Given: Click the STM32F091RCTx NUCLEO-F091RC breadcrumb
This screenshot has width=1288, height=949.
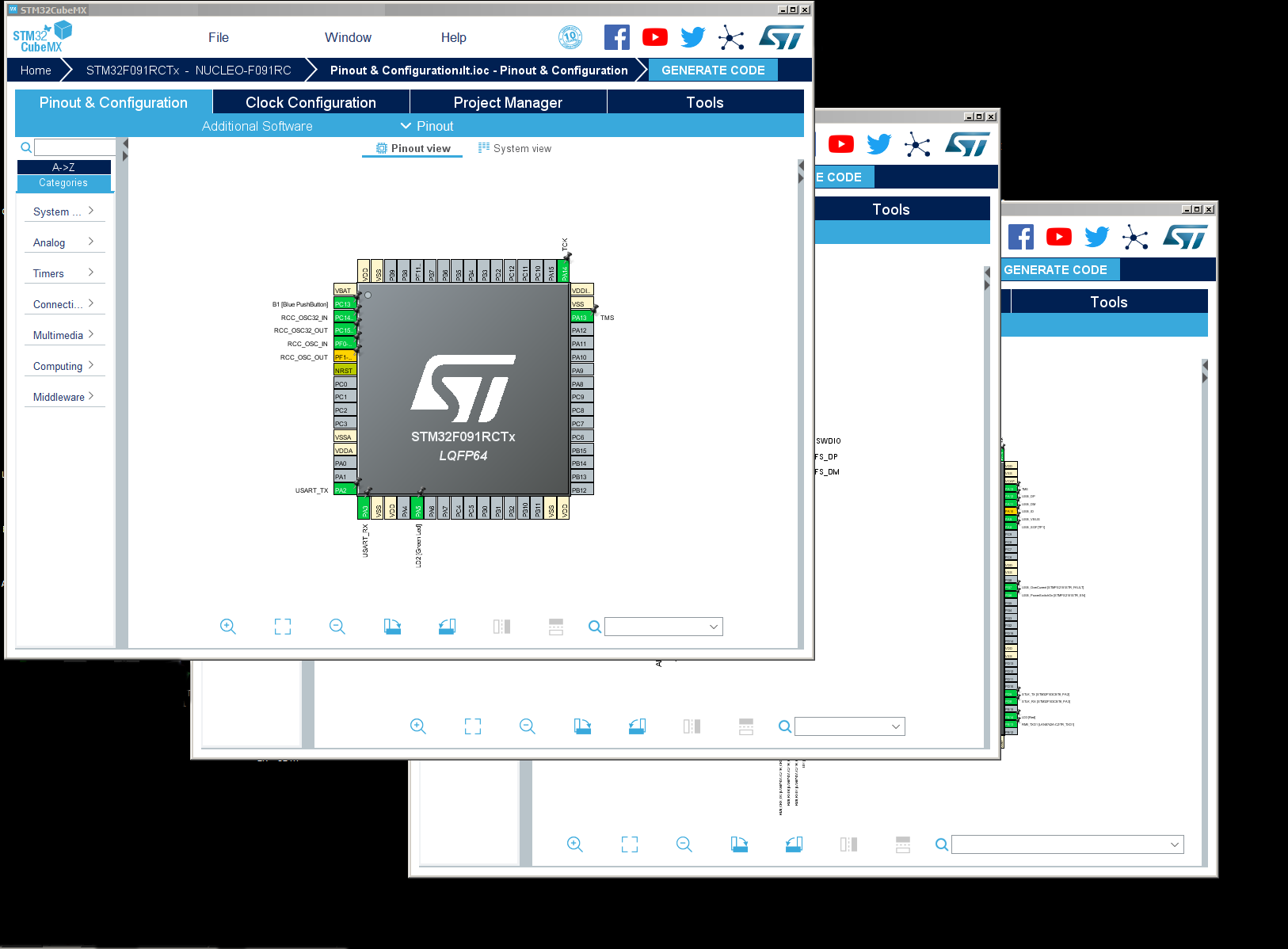Looking at the screenshot, I should pos(189,70).
